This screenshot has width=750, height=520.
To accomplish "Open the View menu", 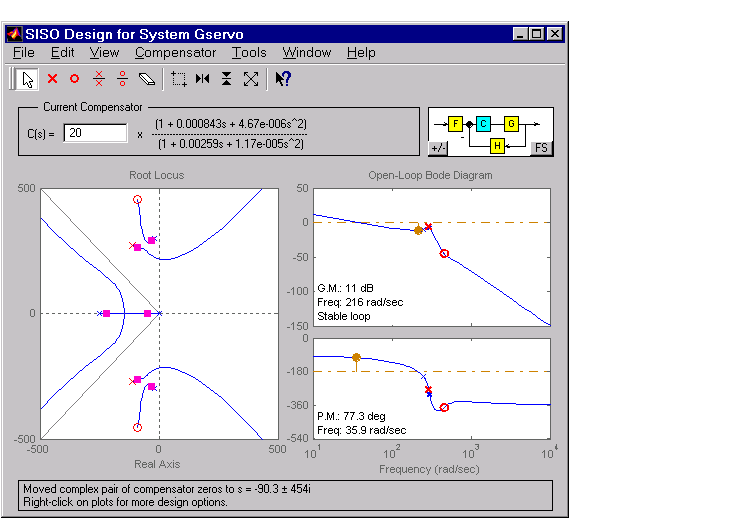I will [x=104, y=52].
